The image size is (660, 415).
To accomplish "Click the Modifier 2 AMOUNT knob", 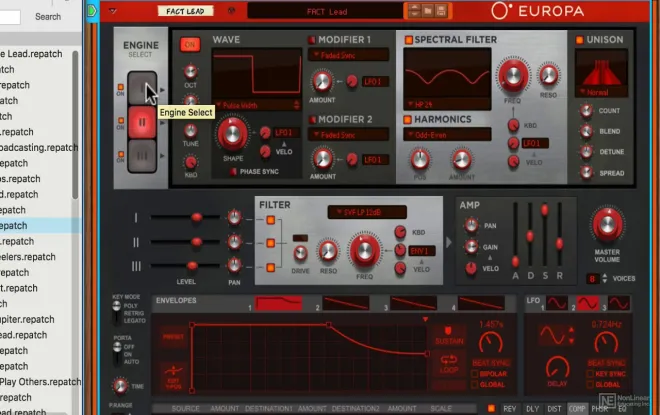I will 322,159.
